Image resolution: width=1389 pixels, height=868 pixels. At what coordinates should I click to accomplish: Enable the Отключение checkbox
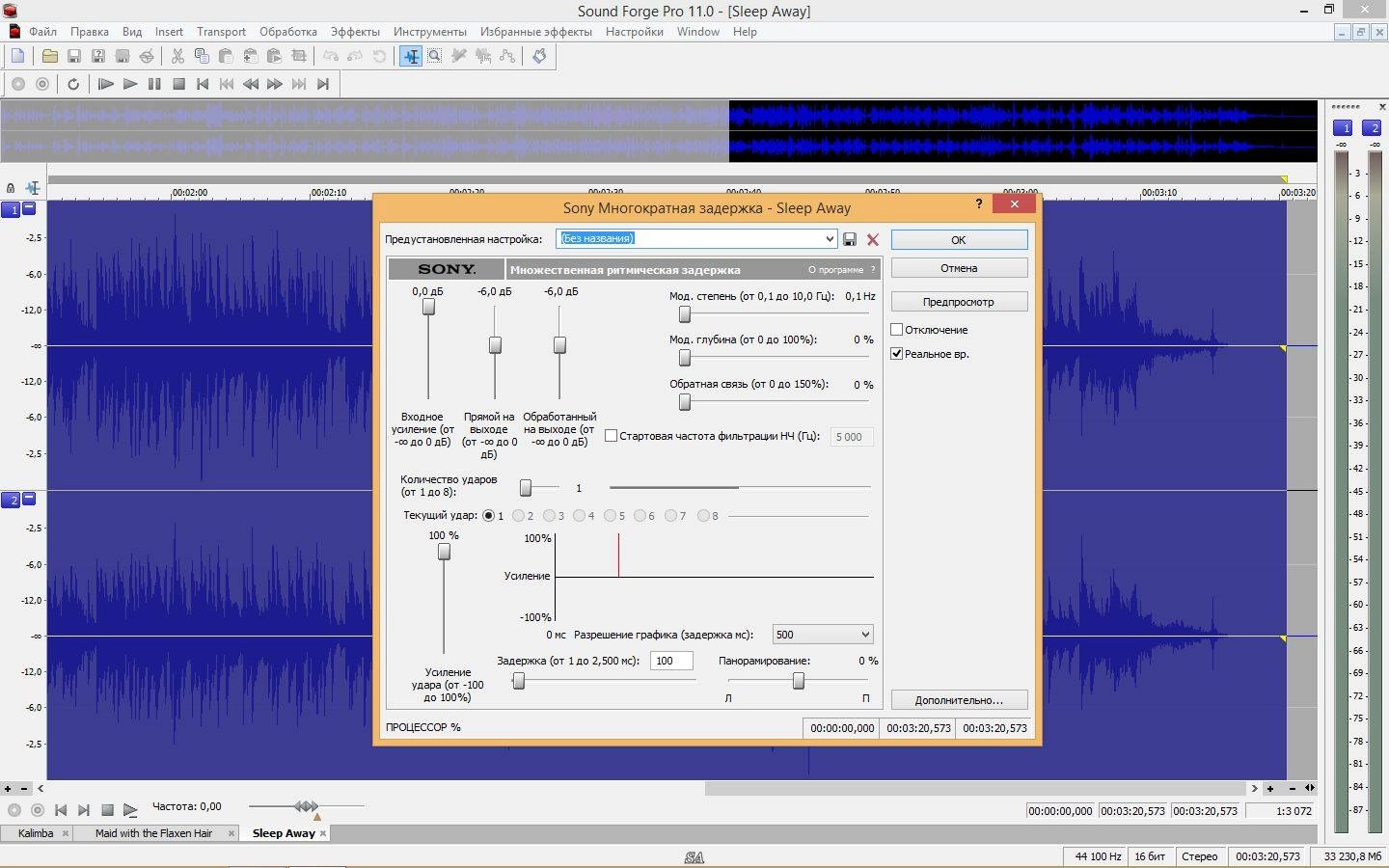[x=897, y=330]
